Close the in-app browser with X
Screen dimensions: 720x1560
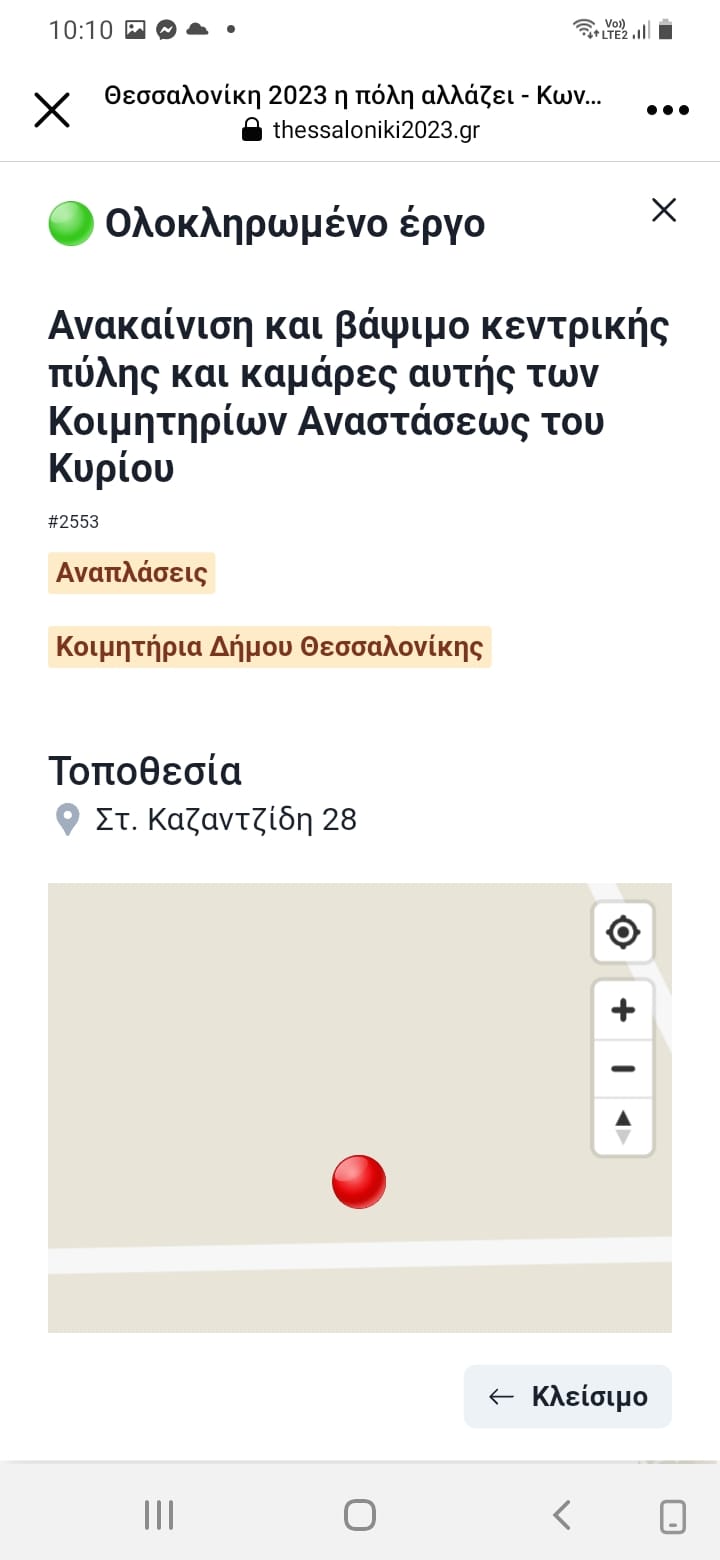pyautogui.click(x=52, y=110)
